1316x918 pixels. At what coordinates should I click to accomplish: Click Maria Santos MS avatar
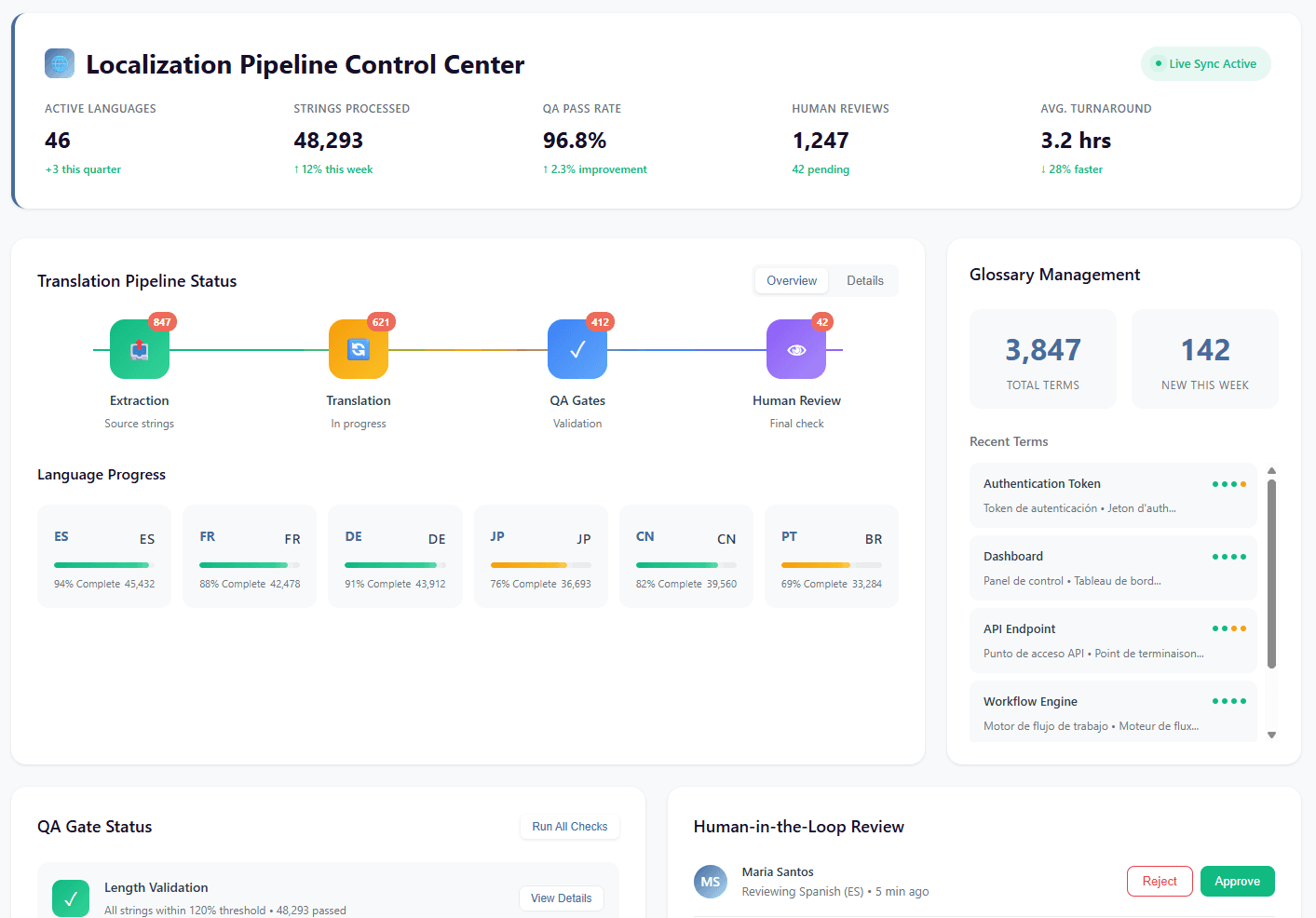(711, 882)
